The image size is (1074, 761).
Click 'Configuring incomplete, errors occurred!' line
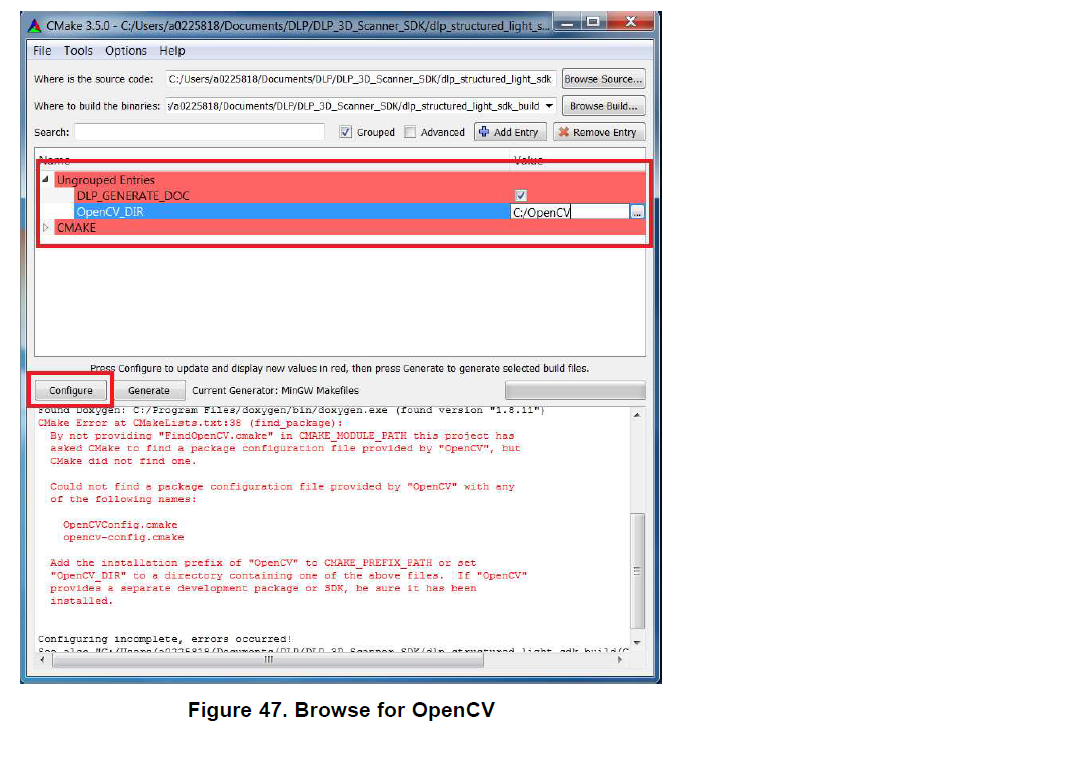(164, 638)
